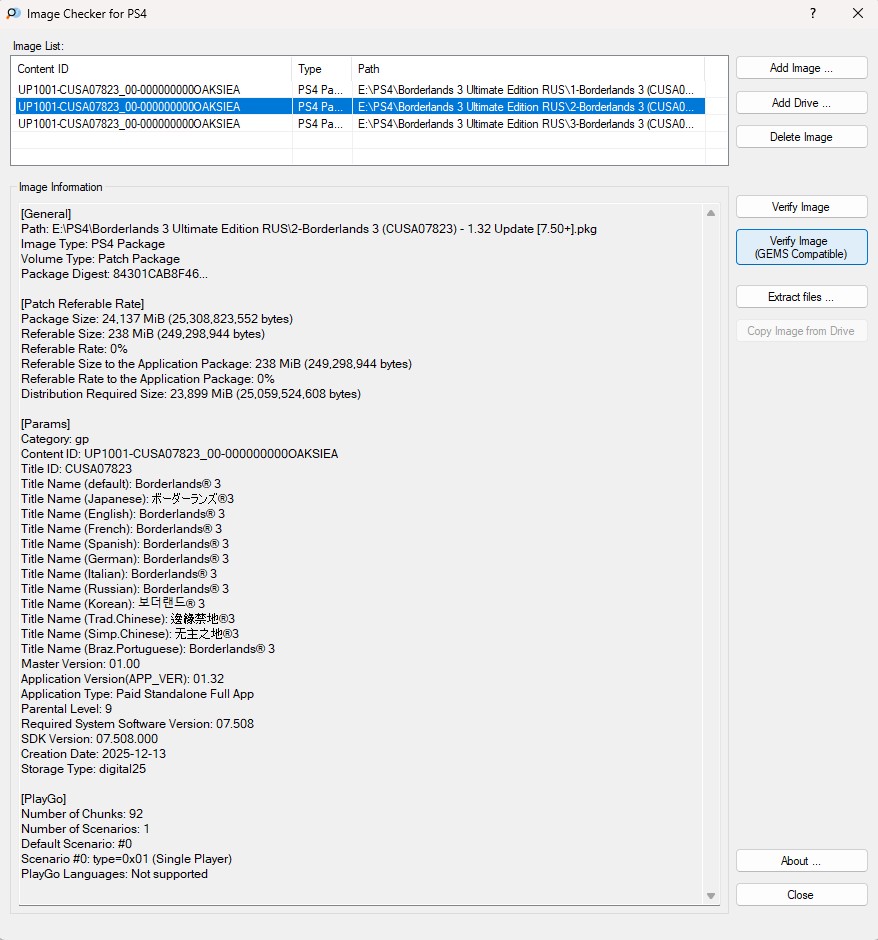Click the Add Image button

pyautogui.click(x=801, y=68)
